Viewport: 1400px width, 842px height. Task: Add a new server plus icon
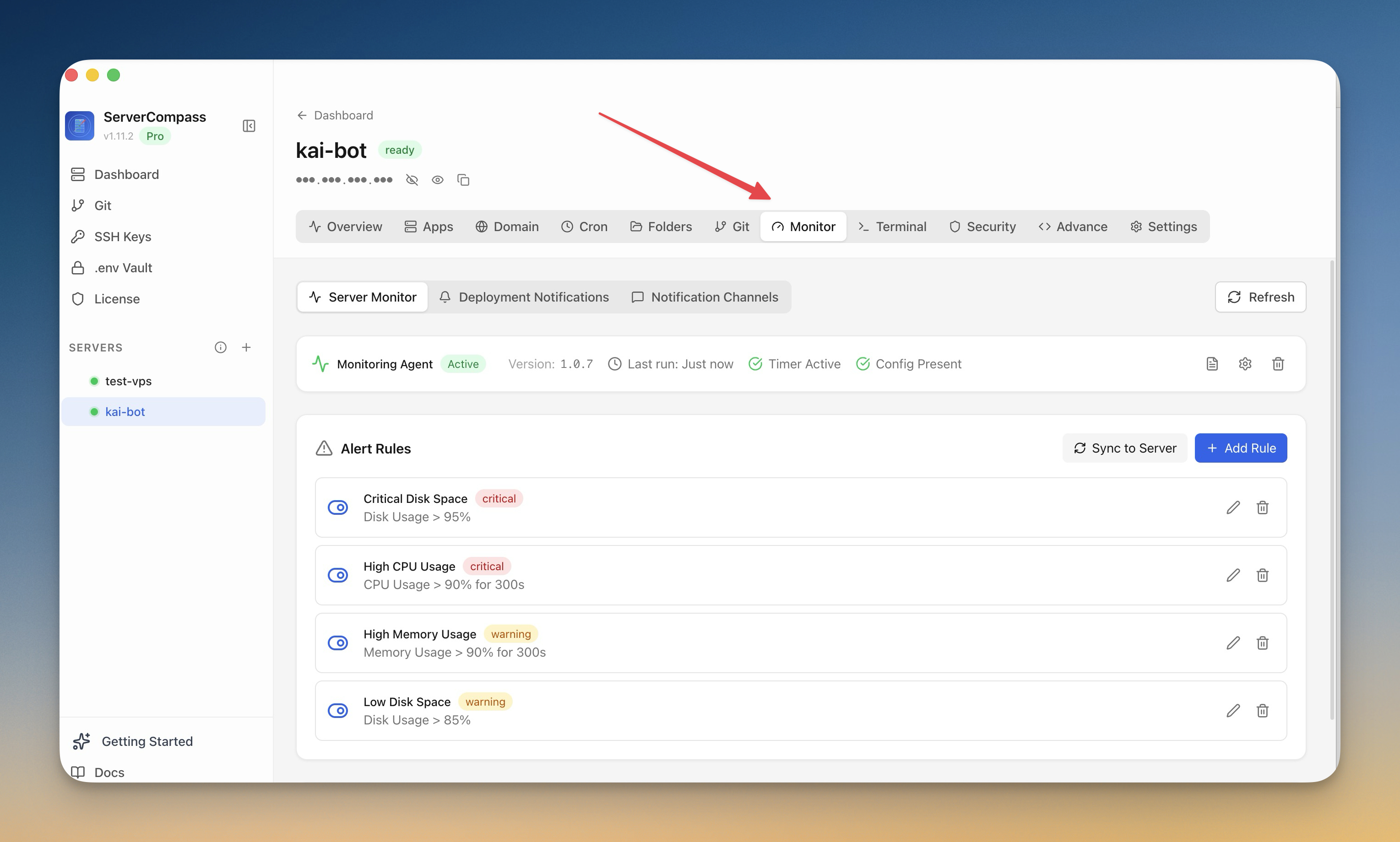(246, 347)
